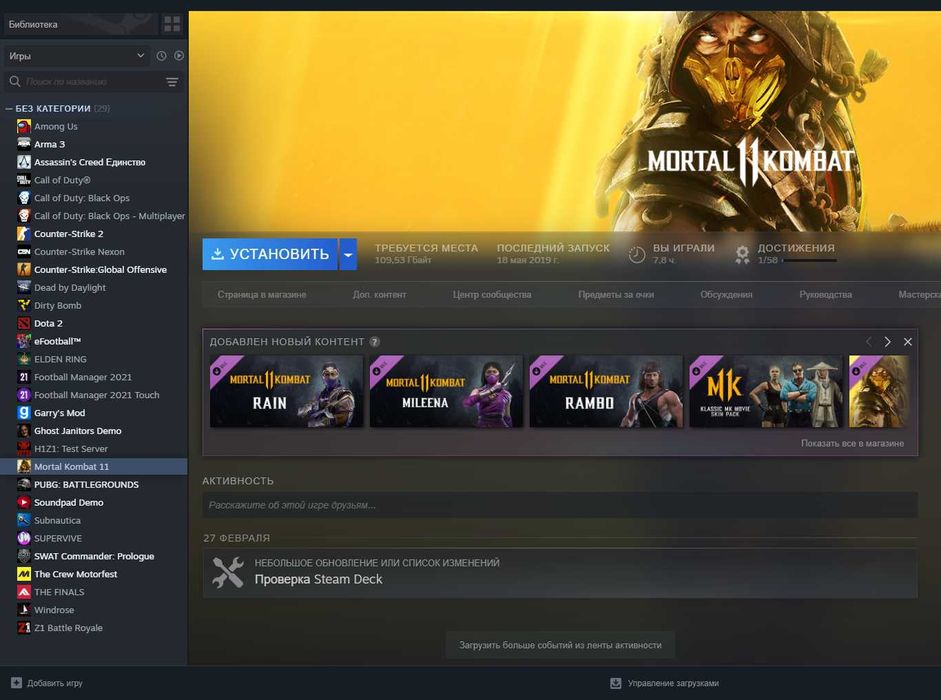The height and width of the screenshot is (700, 941).
Task: Click the new content help question icon
Action: tap(374, 342)
